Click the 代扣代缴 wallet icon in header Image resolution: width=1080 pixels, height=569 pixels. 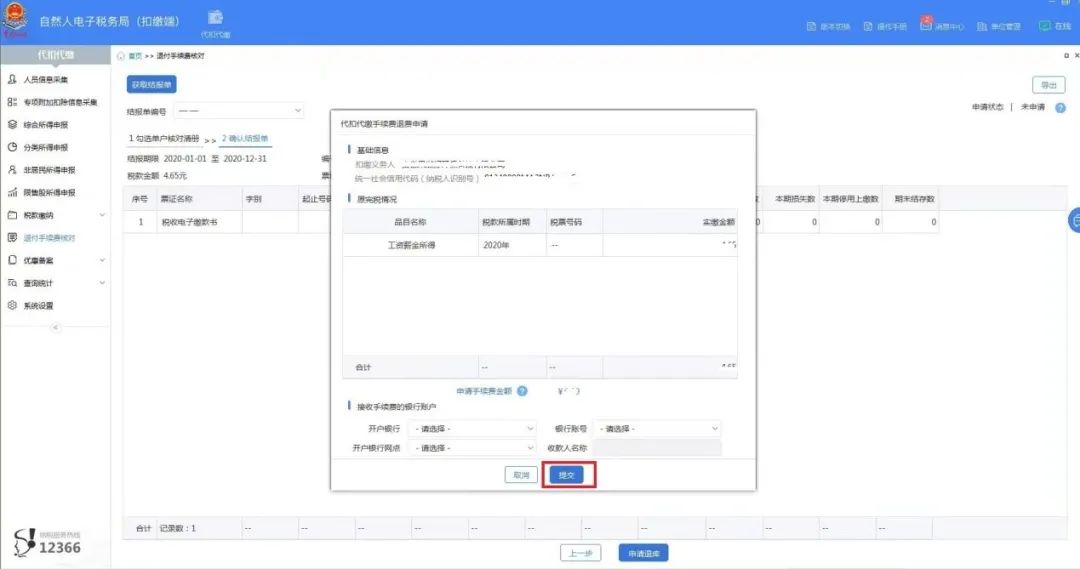[x=215, y=18]
